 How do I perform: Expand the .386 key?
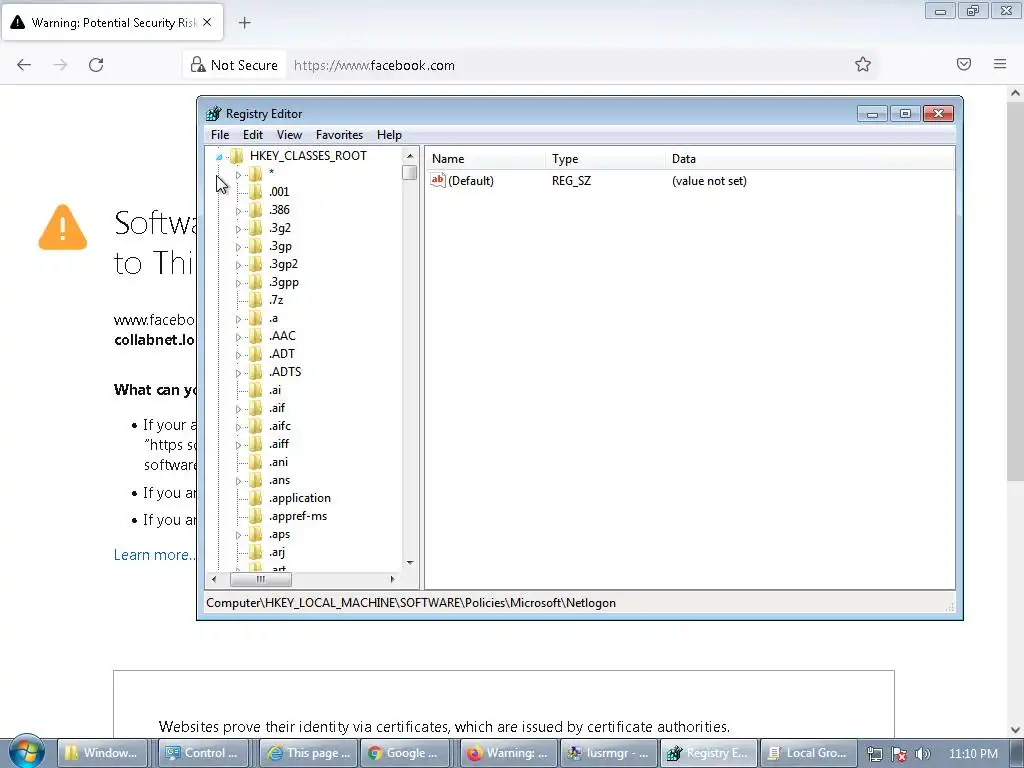coord(238,210)
